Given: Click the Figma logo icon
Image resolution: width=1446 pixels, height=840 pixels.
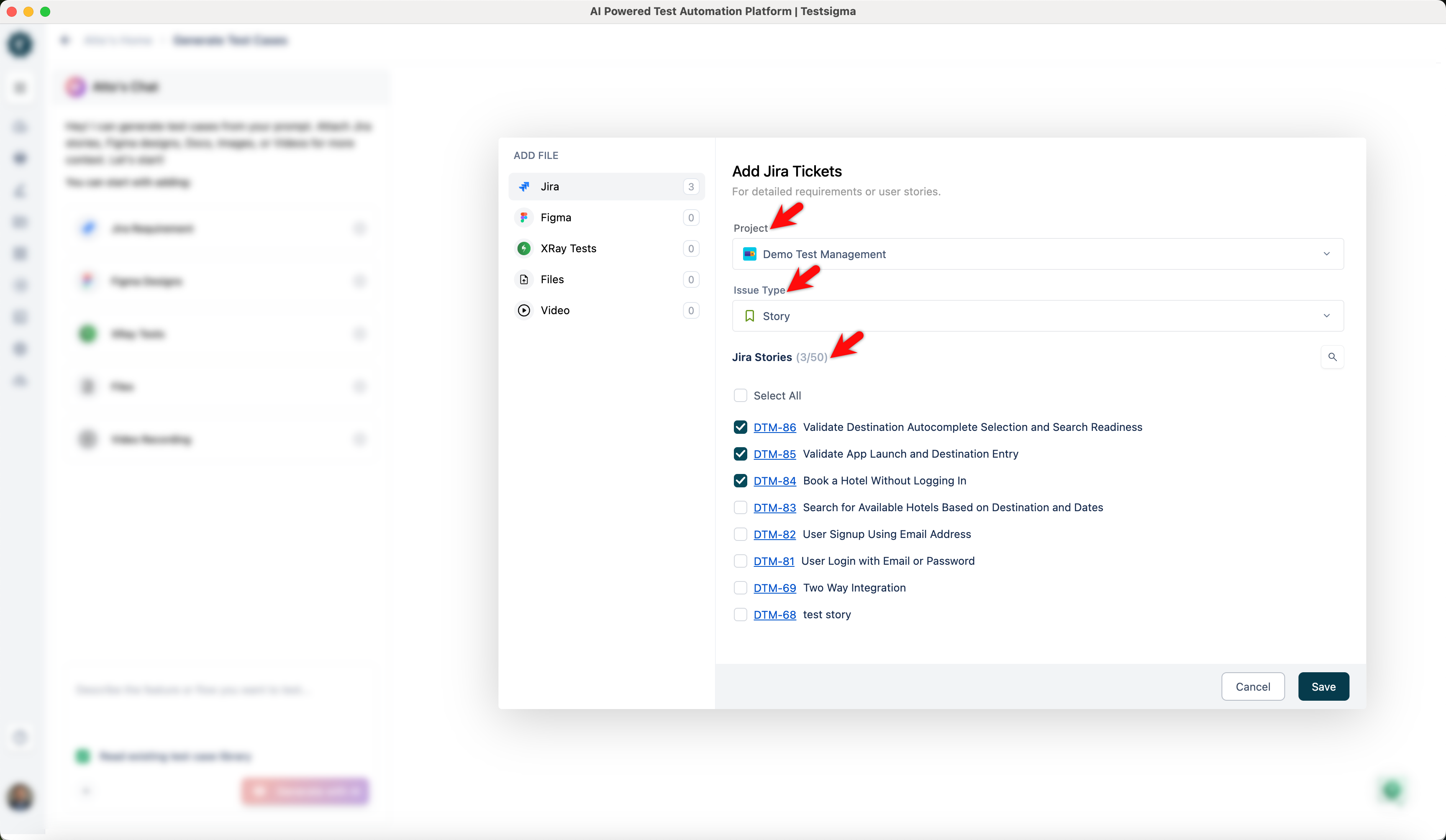Looking at the screenshot, I should 524,218.
